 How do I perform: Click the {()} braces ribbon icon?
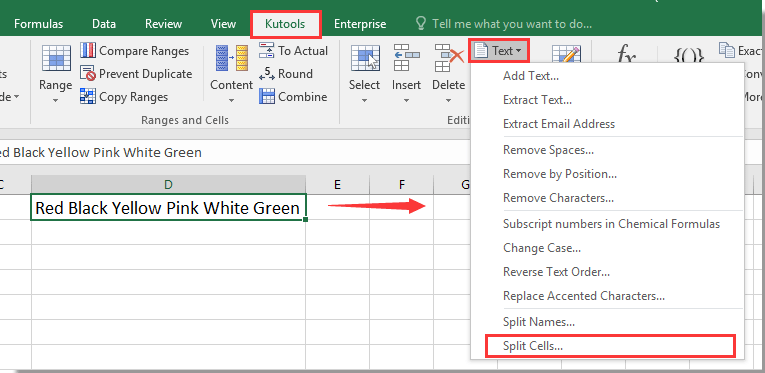(689, 55)
